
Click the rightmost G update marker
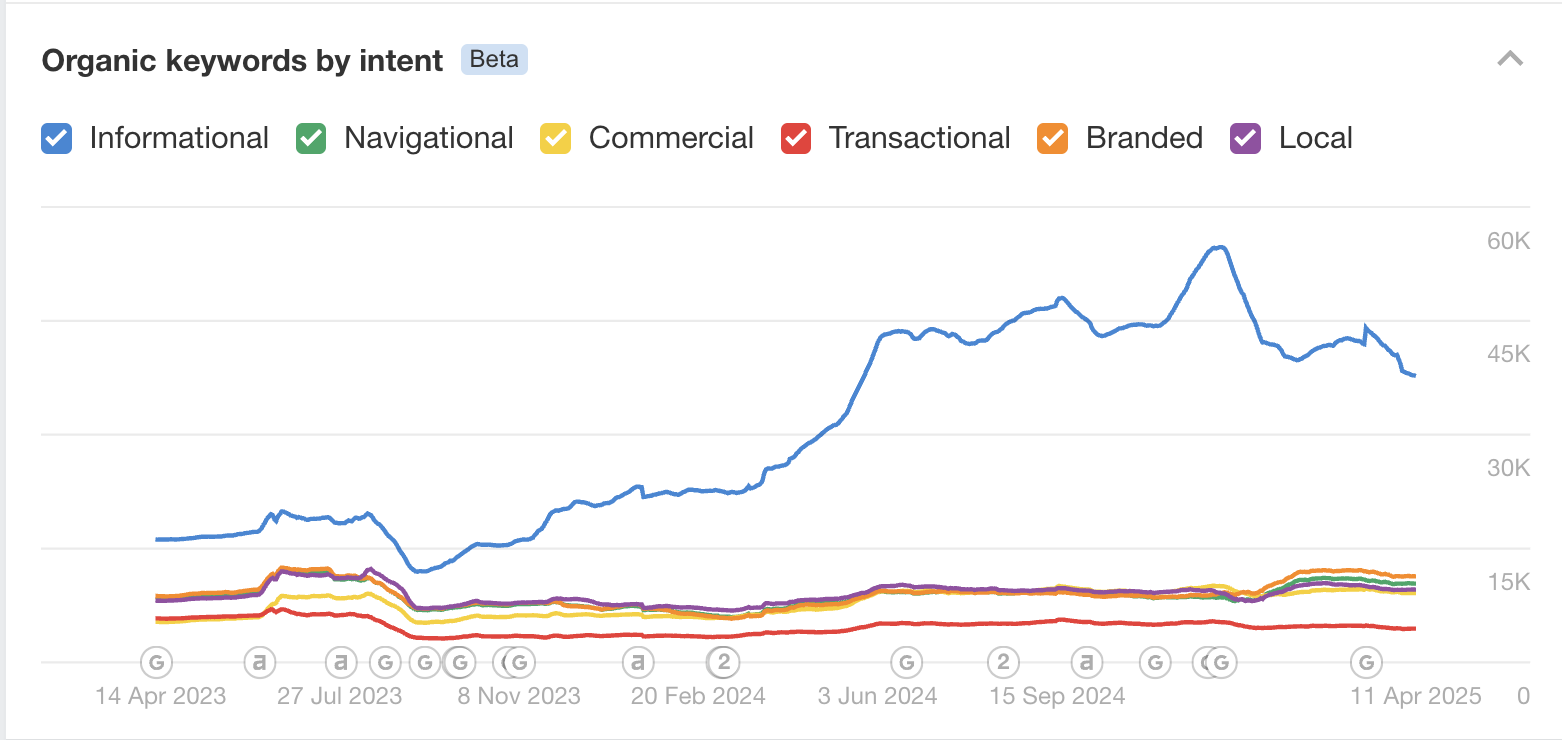(1366, 661)
